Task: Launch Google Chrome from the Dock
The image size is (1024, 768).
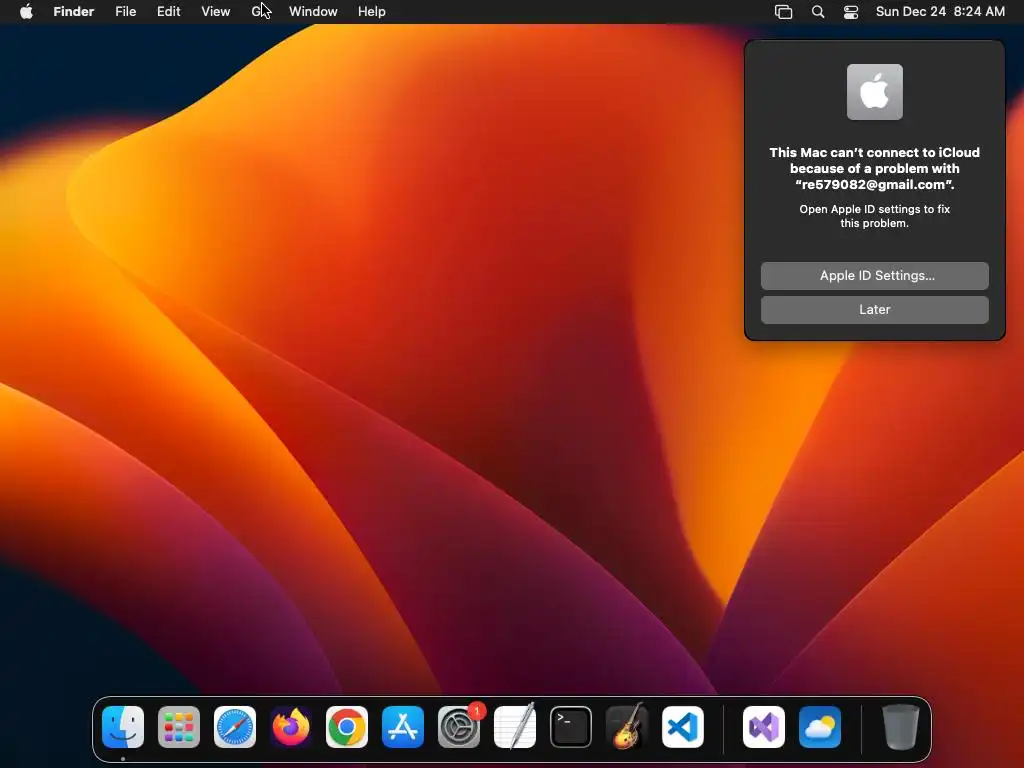Action: click(x=347, y=726)
